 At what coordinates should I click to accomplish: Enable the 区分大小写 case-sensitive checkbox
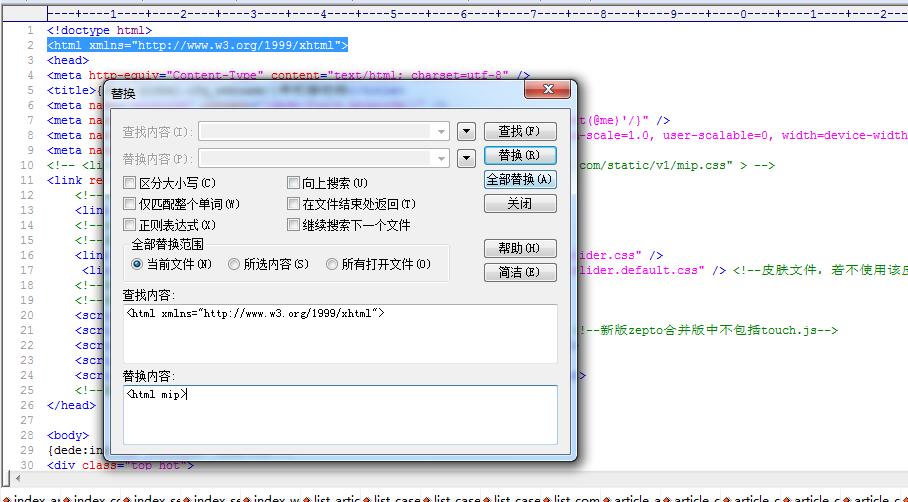click(130, 183)
